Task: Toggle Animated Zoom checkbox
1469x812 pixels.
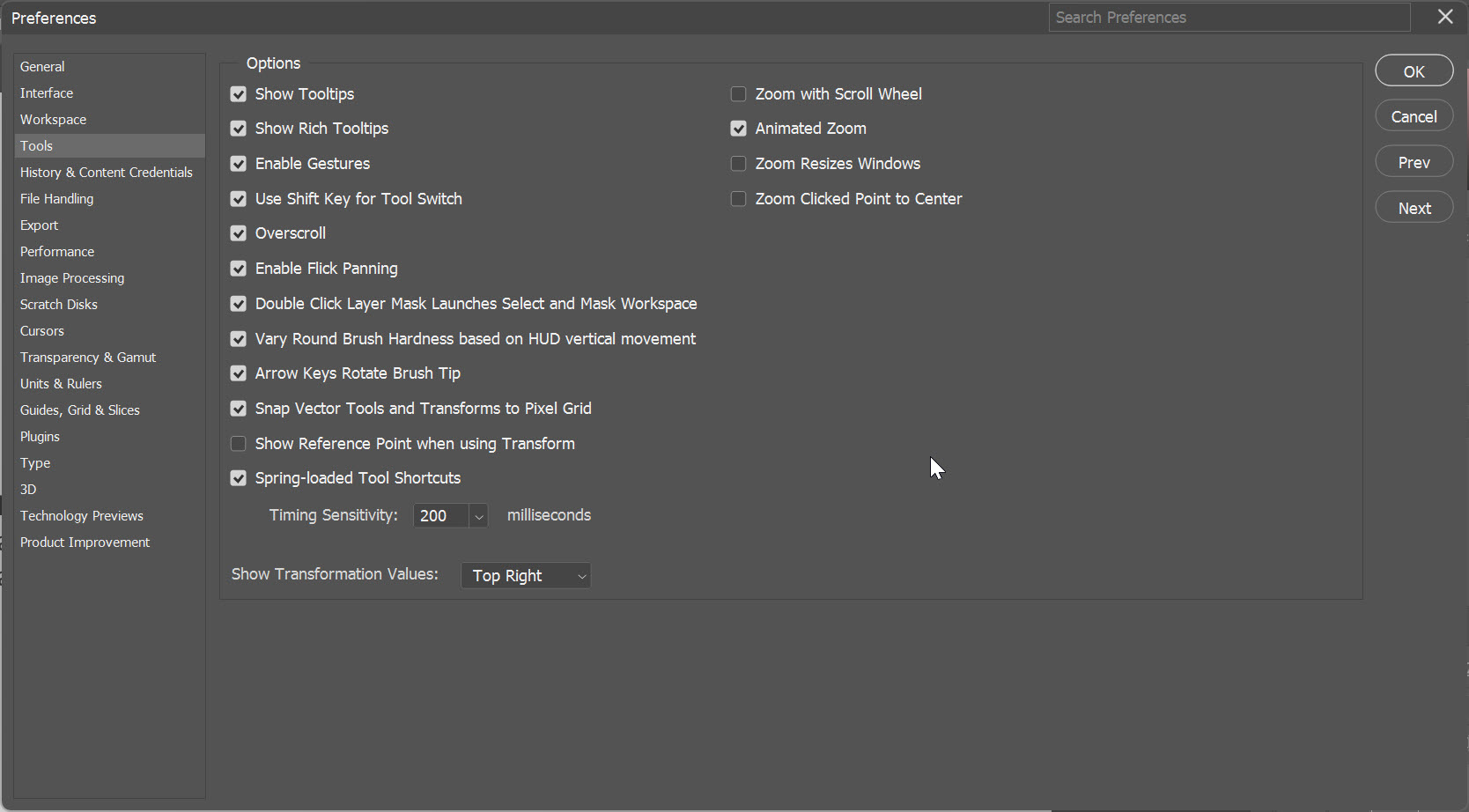Action: pyautogui.click(x=739, y=129)
